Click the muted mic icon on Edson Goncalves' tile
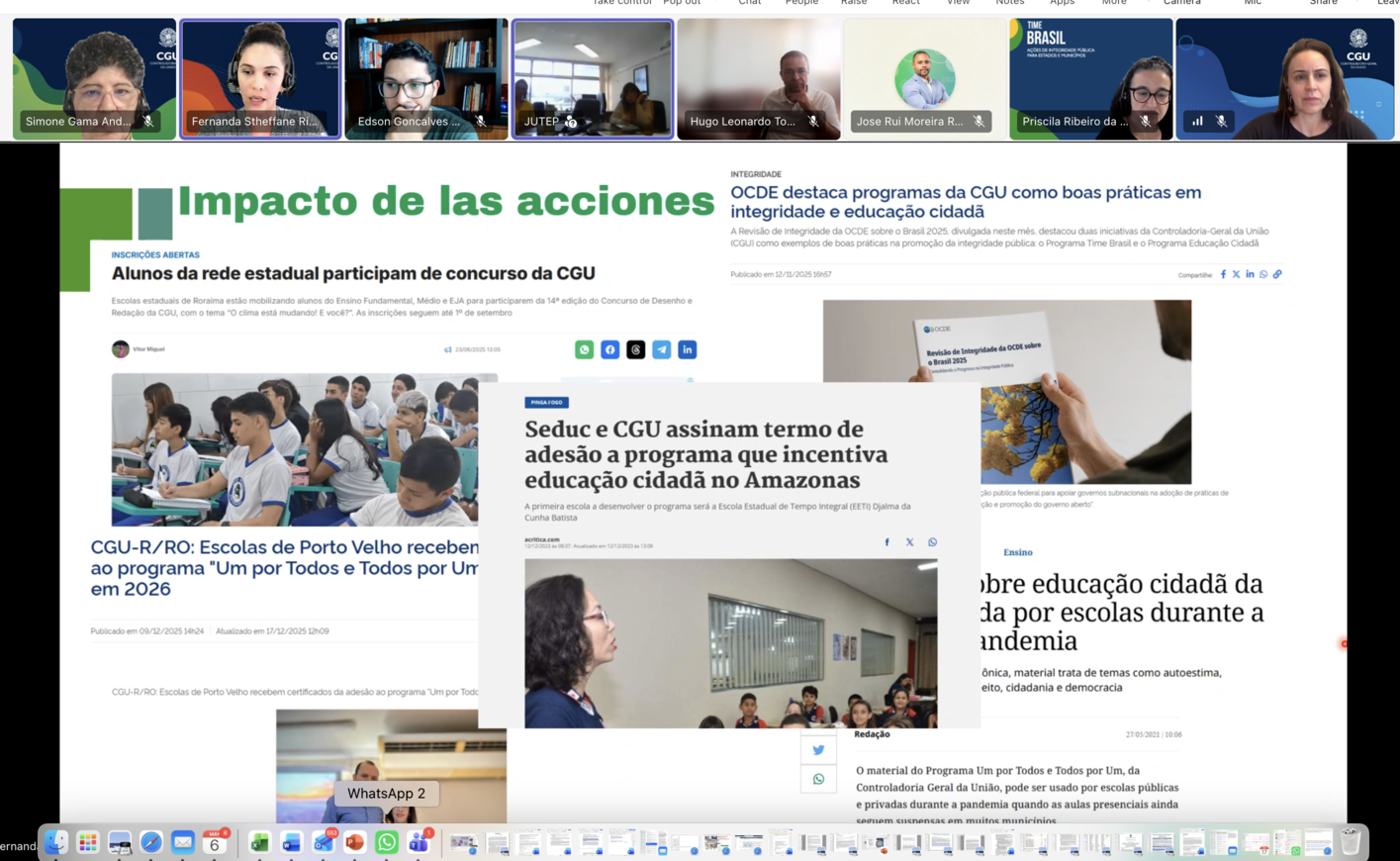 [481, 122]
